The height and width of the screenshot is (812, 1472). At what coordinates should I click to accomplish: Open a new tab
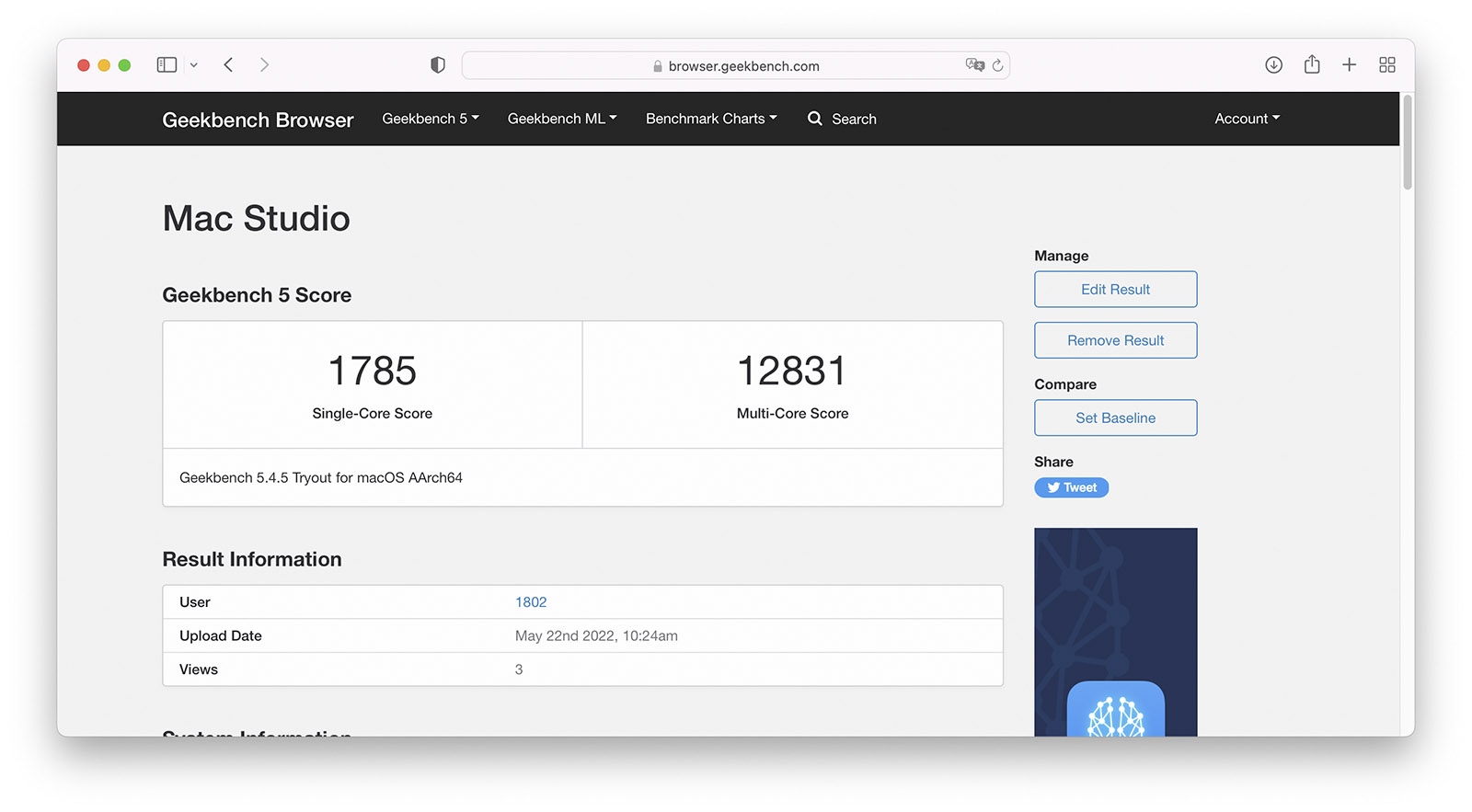coord(1349,64)
